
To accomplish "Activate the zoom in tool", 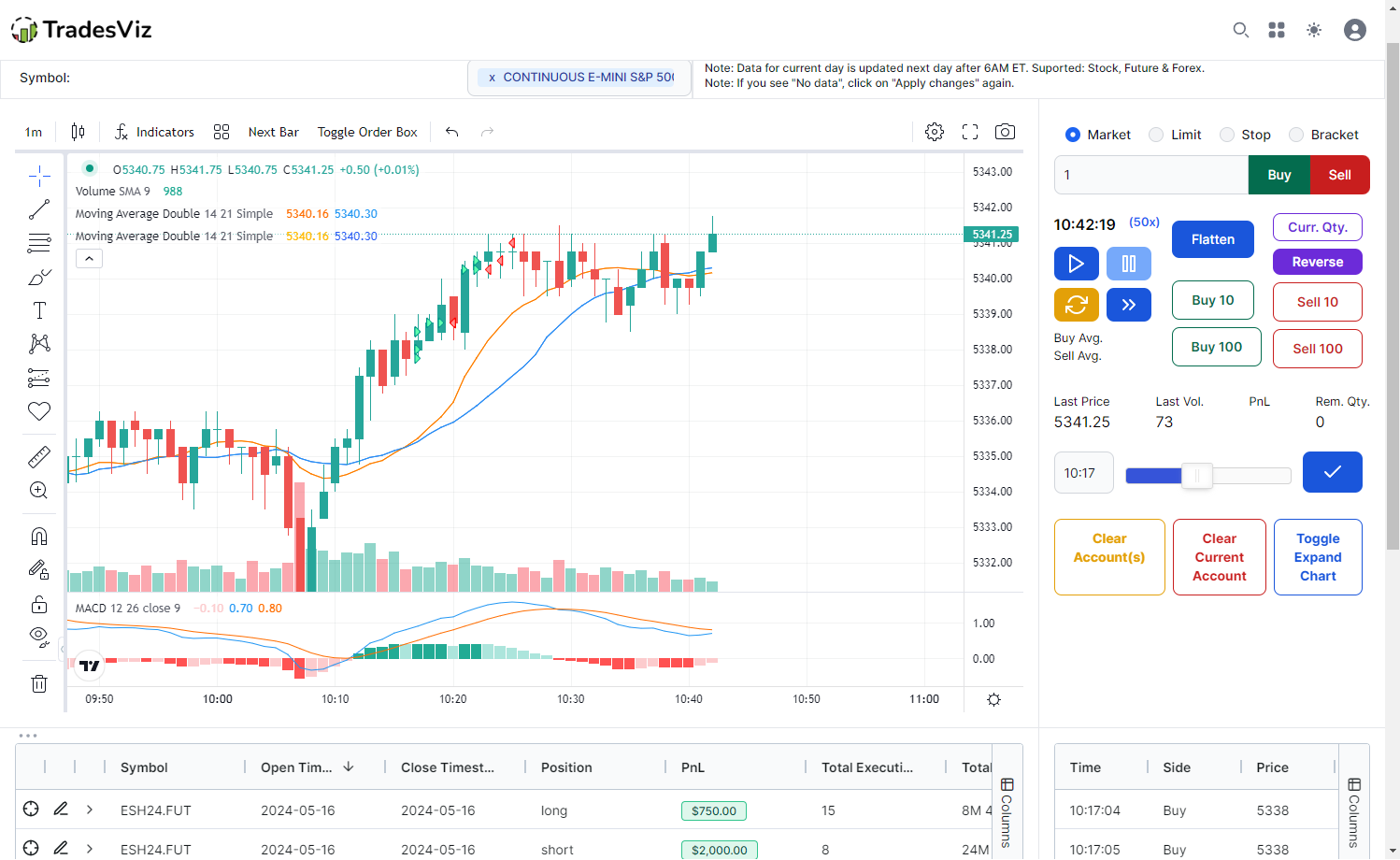I will (39, 491).
